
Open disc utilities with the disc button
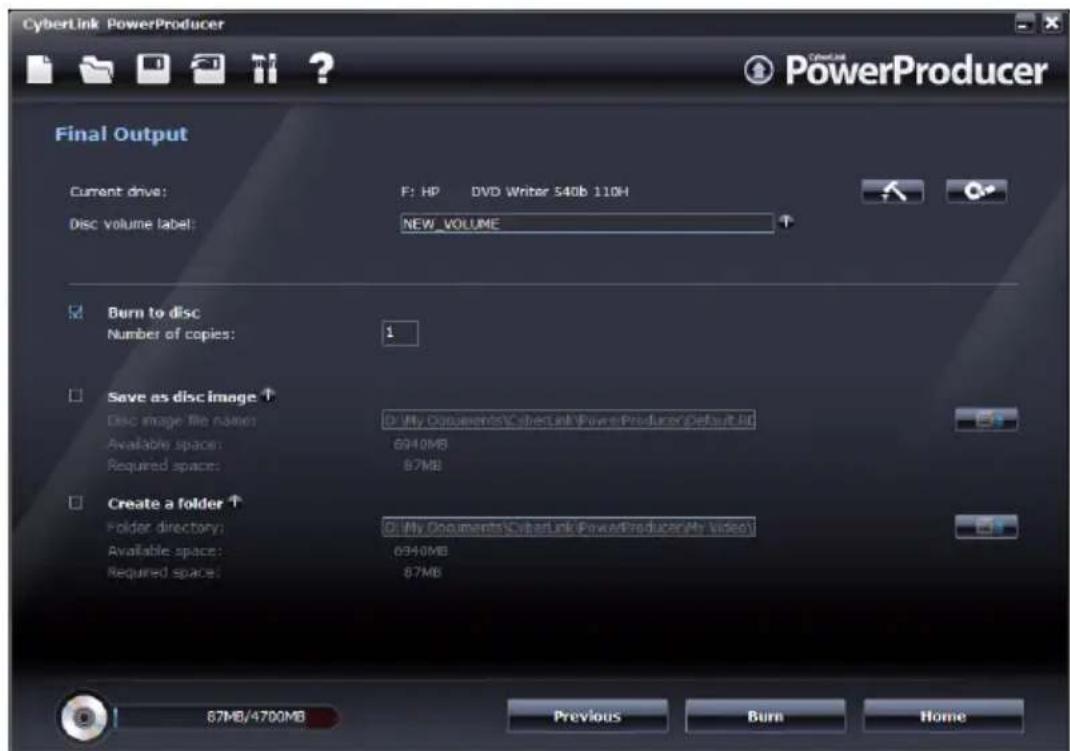(977, 191)
